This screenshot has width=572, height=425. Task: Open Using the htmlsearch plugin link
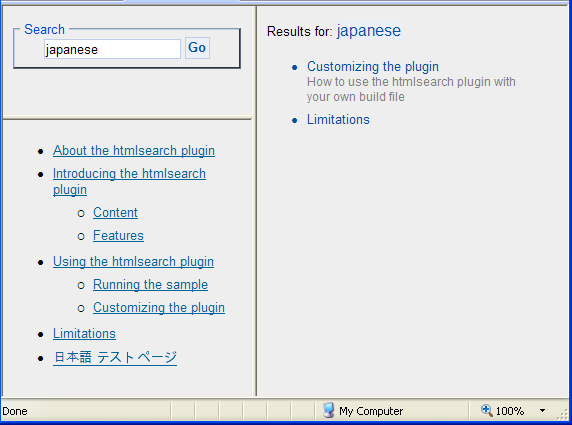[x=133, y=261]
